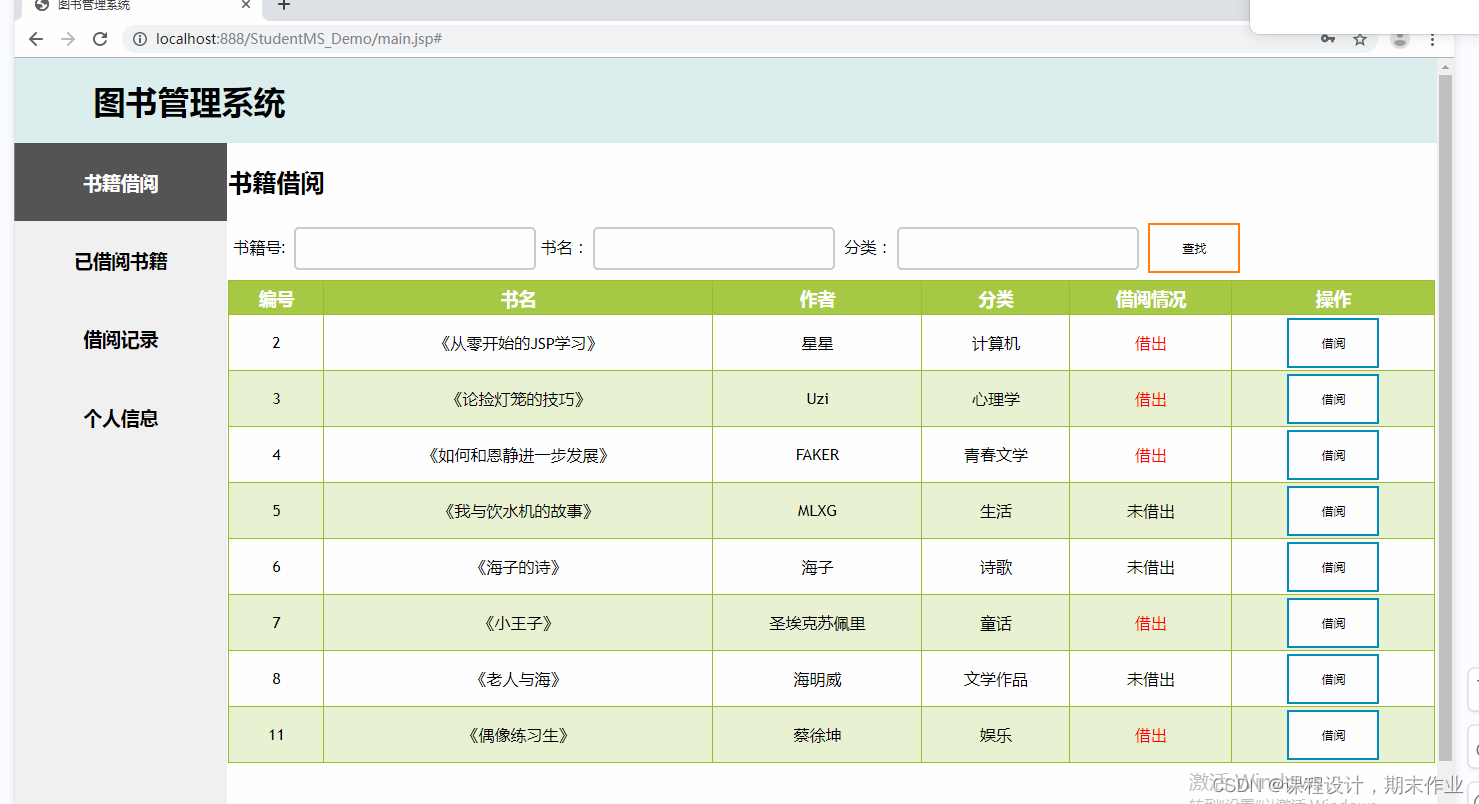Click 借阅 in the 《我与饮水机的故事》 row

1333,511
